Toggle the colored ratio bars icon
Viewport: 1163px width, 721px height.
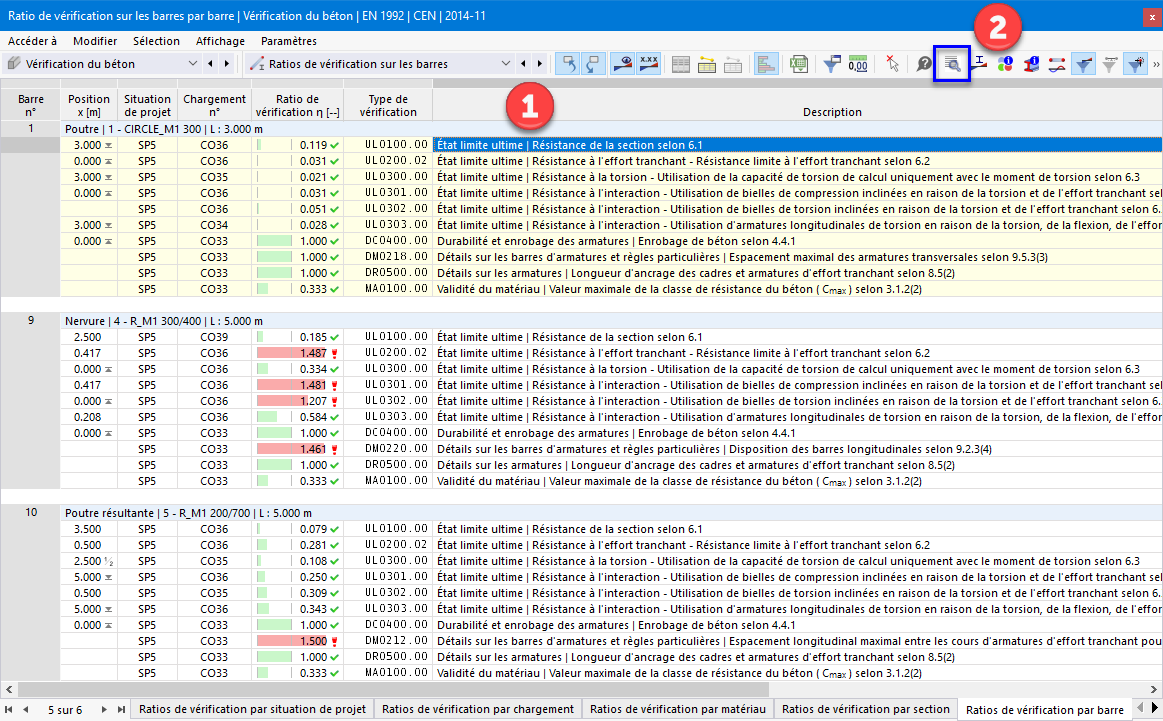point(765,64)
